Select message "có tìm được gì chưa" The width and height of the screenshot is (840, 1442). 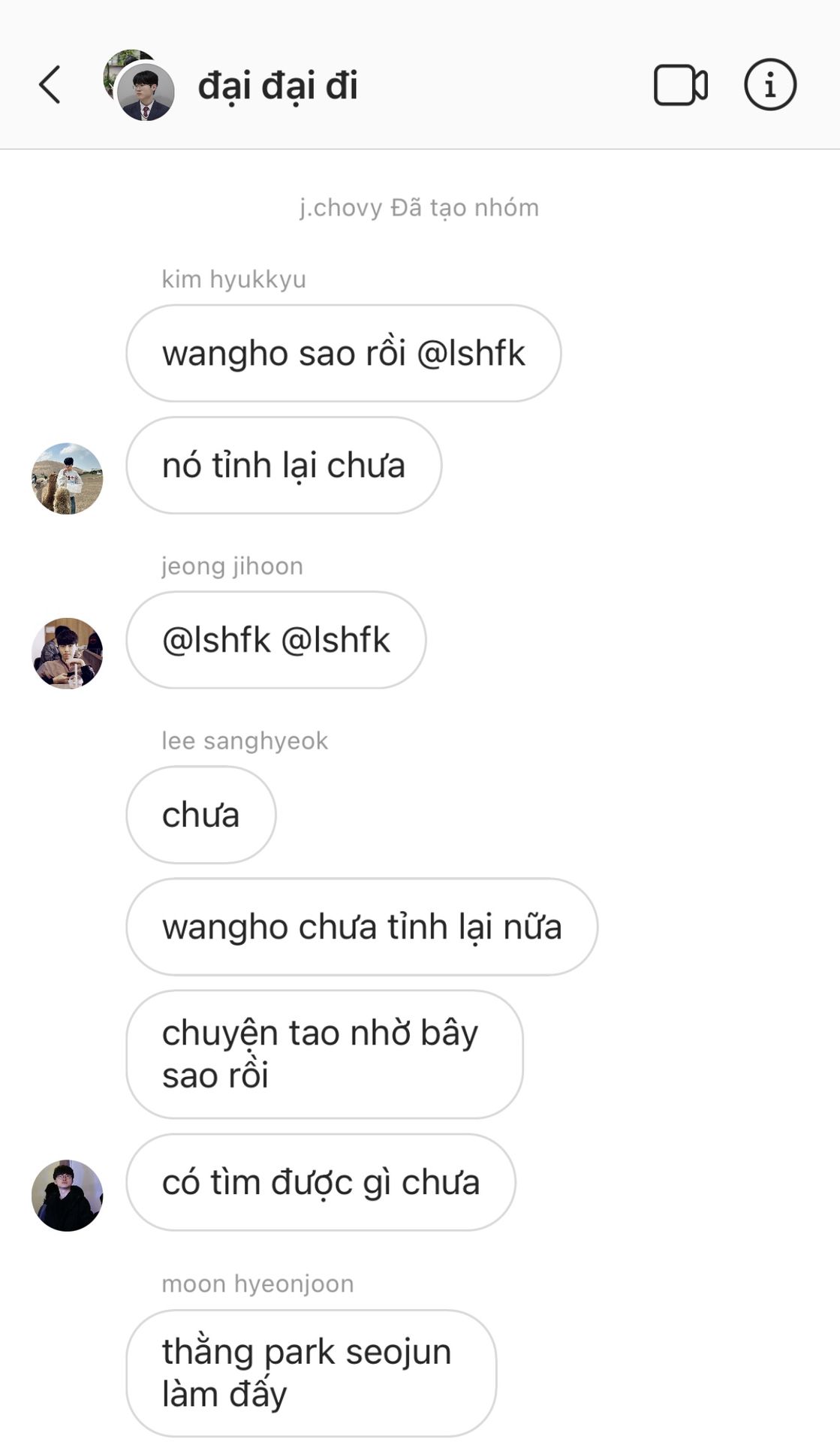(321, 1182)
